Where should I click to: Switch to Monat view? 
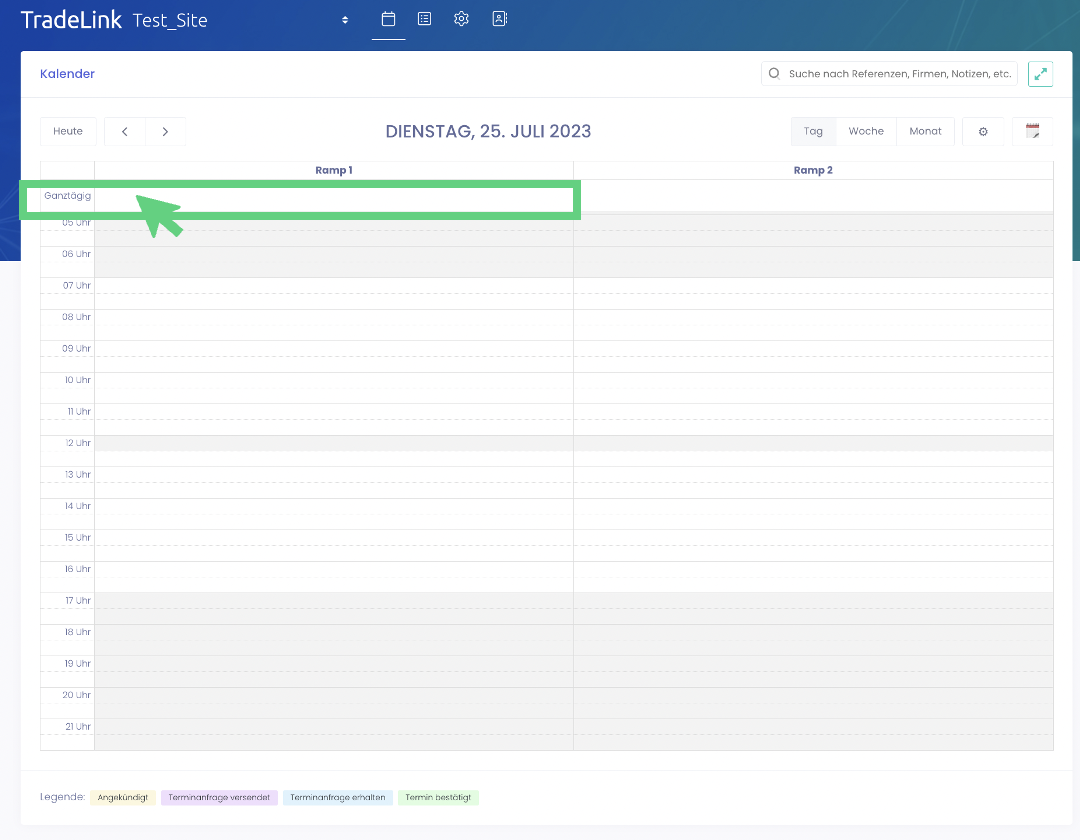point(925,132)
